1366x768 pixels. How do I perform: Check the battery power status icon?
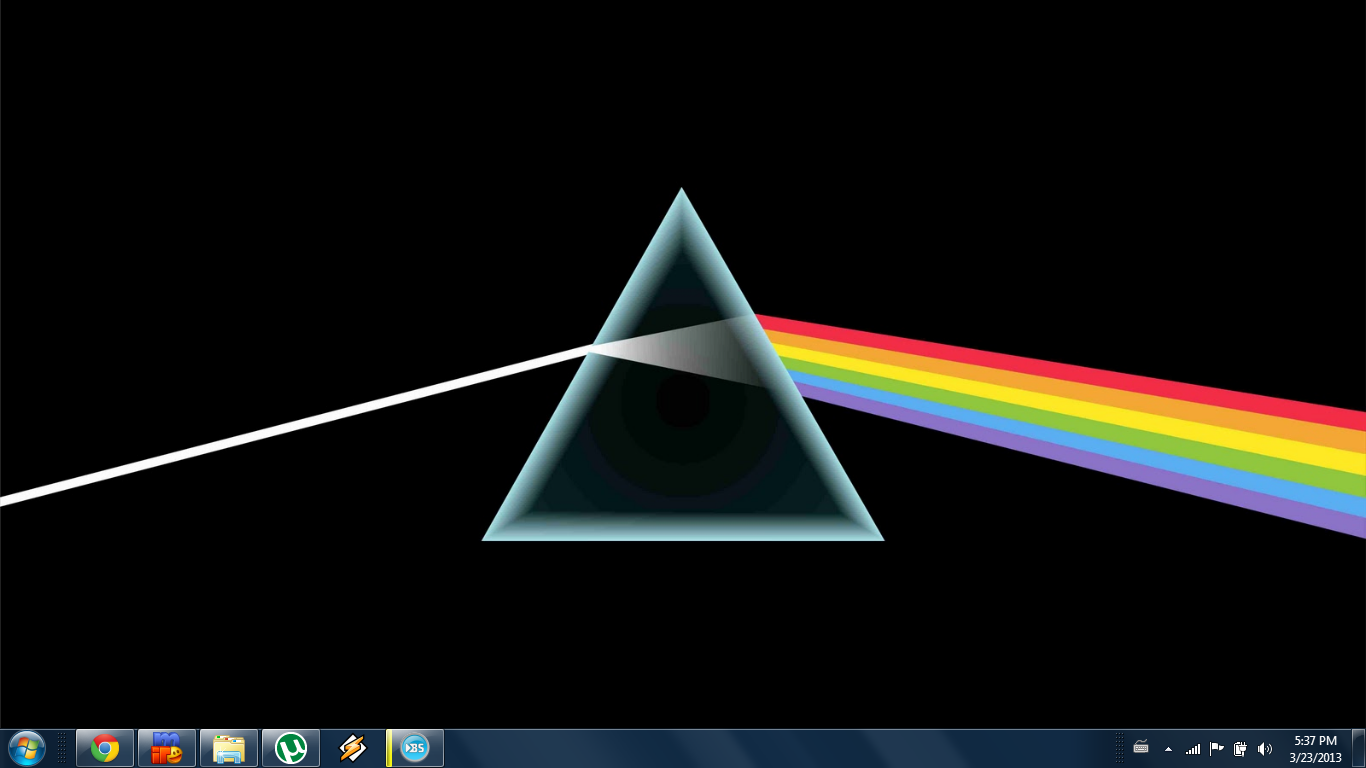(x=1241, y=748)
